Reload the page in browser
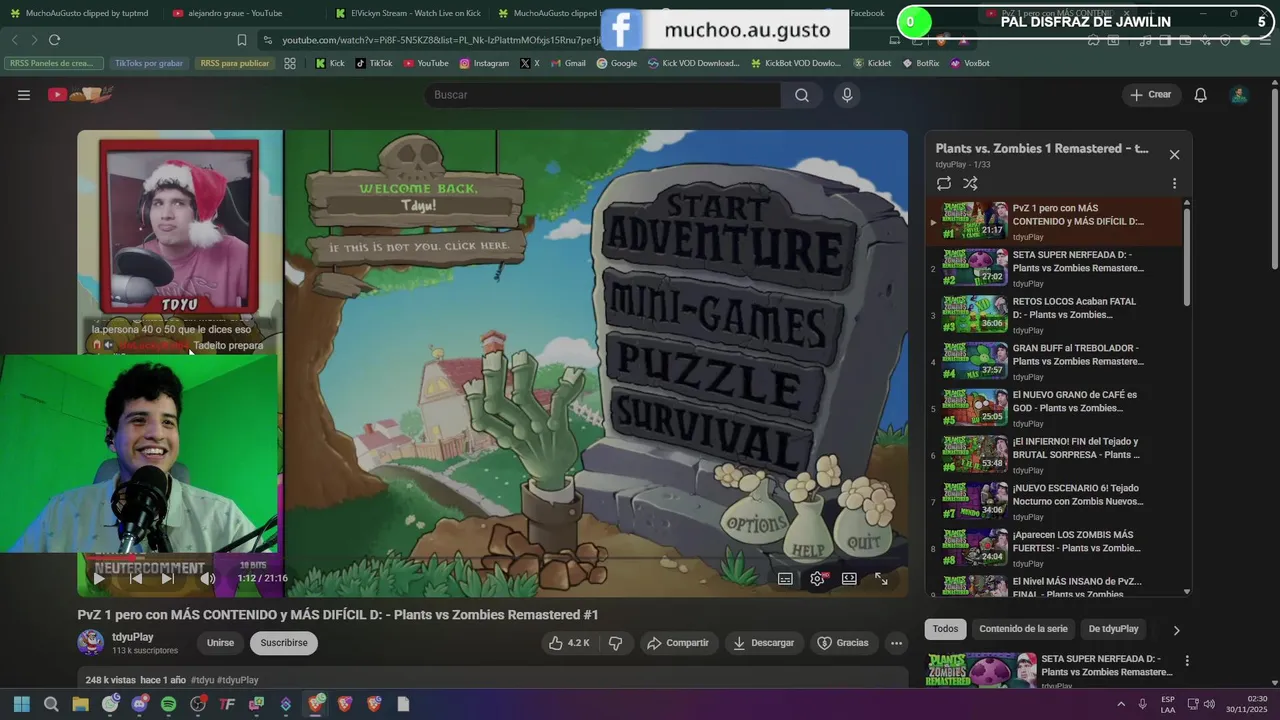This screenshot has width=1280, height=720. point(54,40)
